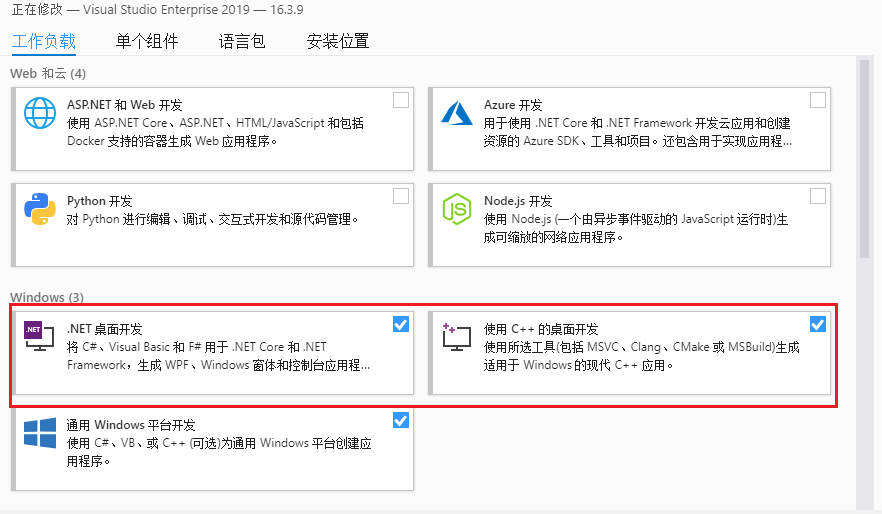Select the 使用 C++ 的桌面开发 title
The height and width of the screenshot is (514, 882).
coord(541,330)
